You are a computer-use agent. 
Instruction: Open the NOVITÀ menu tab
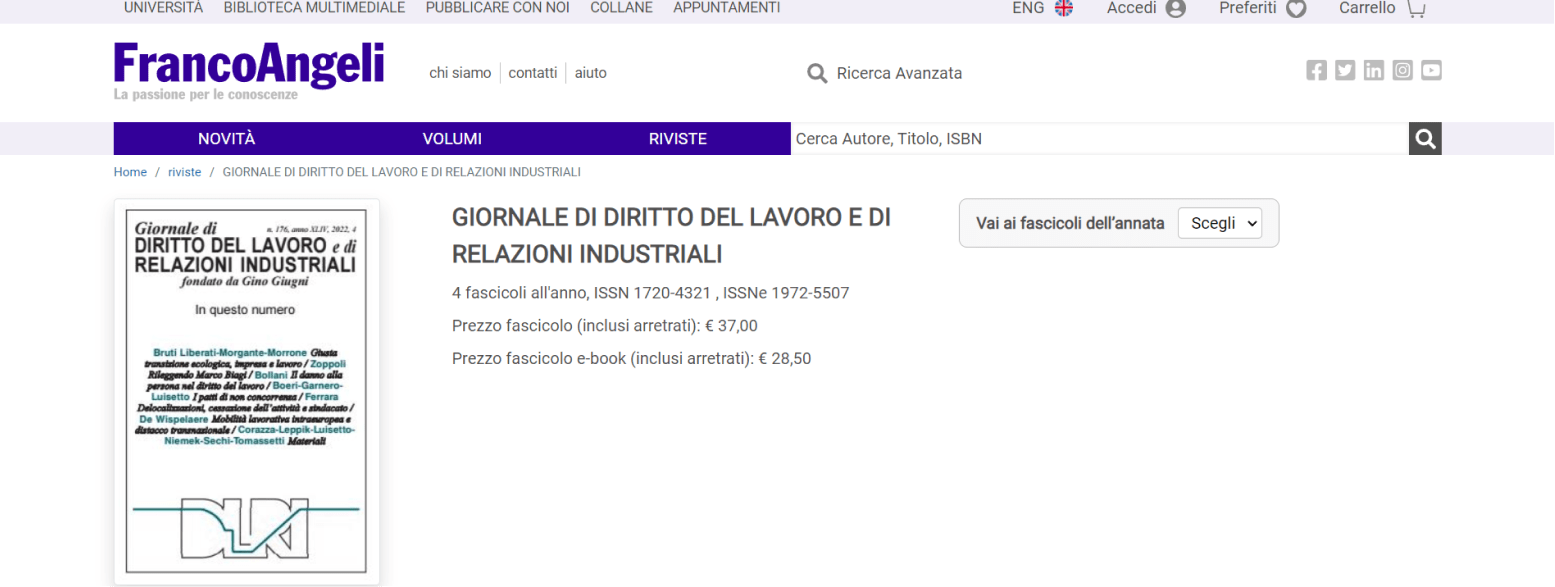point(227,139)
